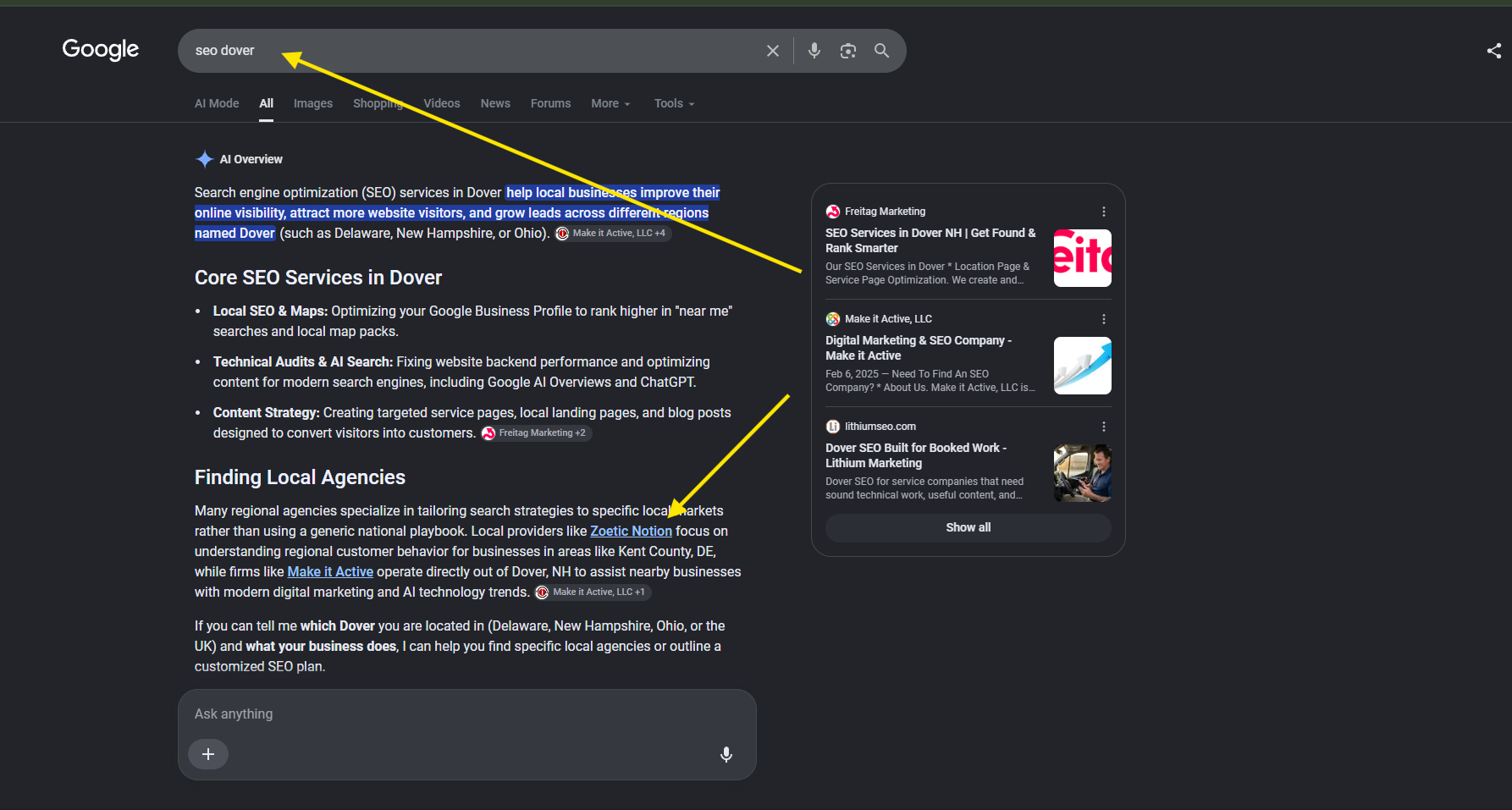This screenshot has width=1512, height=810.
Task: Select the All results tab
Action: click(267, 103)
